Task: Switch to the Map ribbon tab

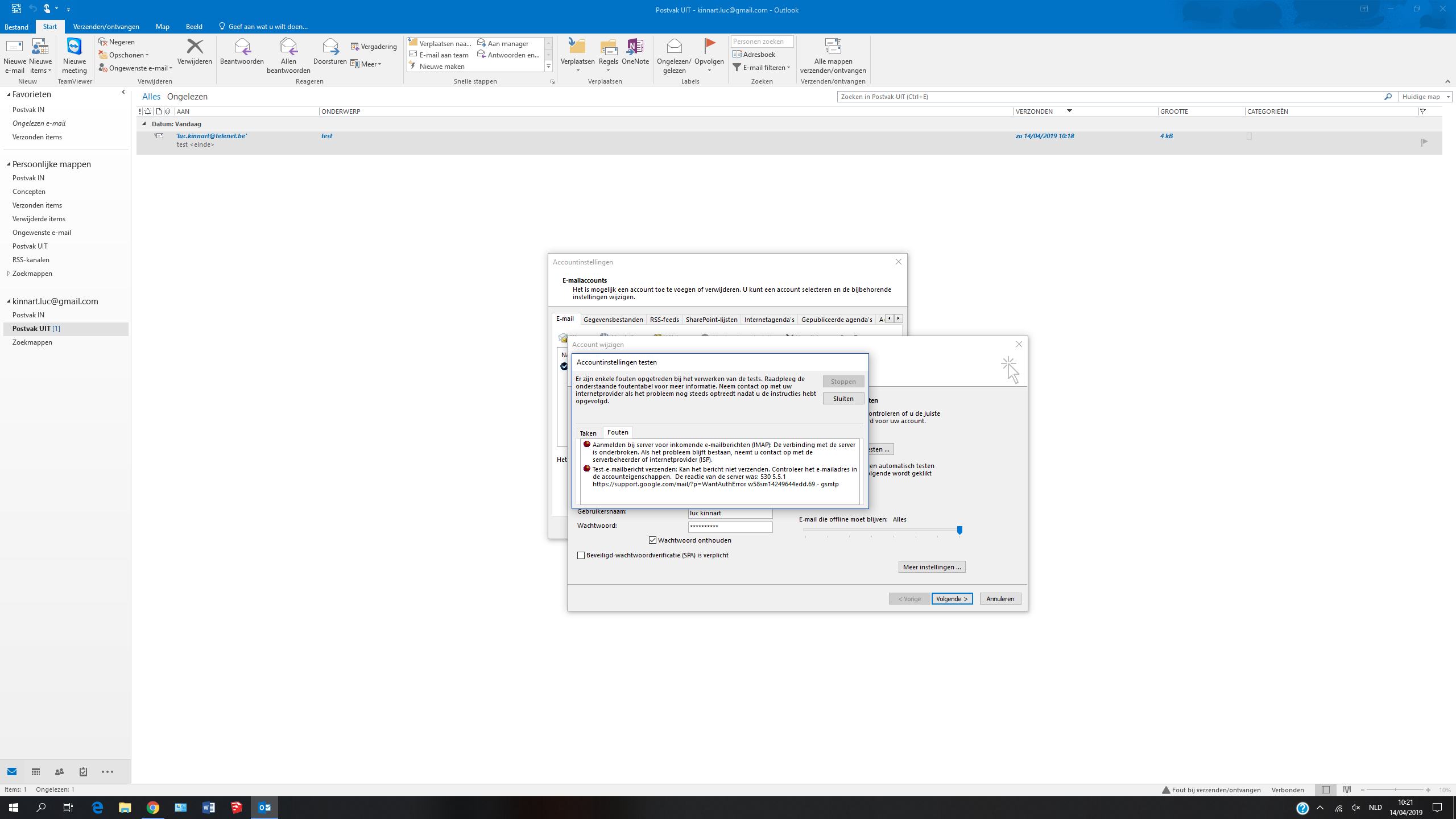Action: [162, 27]
